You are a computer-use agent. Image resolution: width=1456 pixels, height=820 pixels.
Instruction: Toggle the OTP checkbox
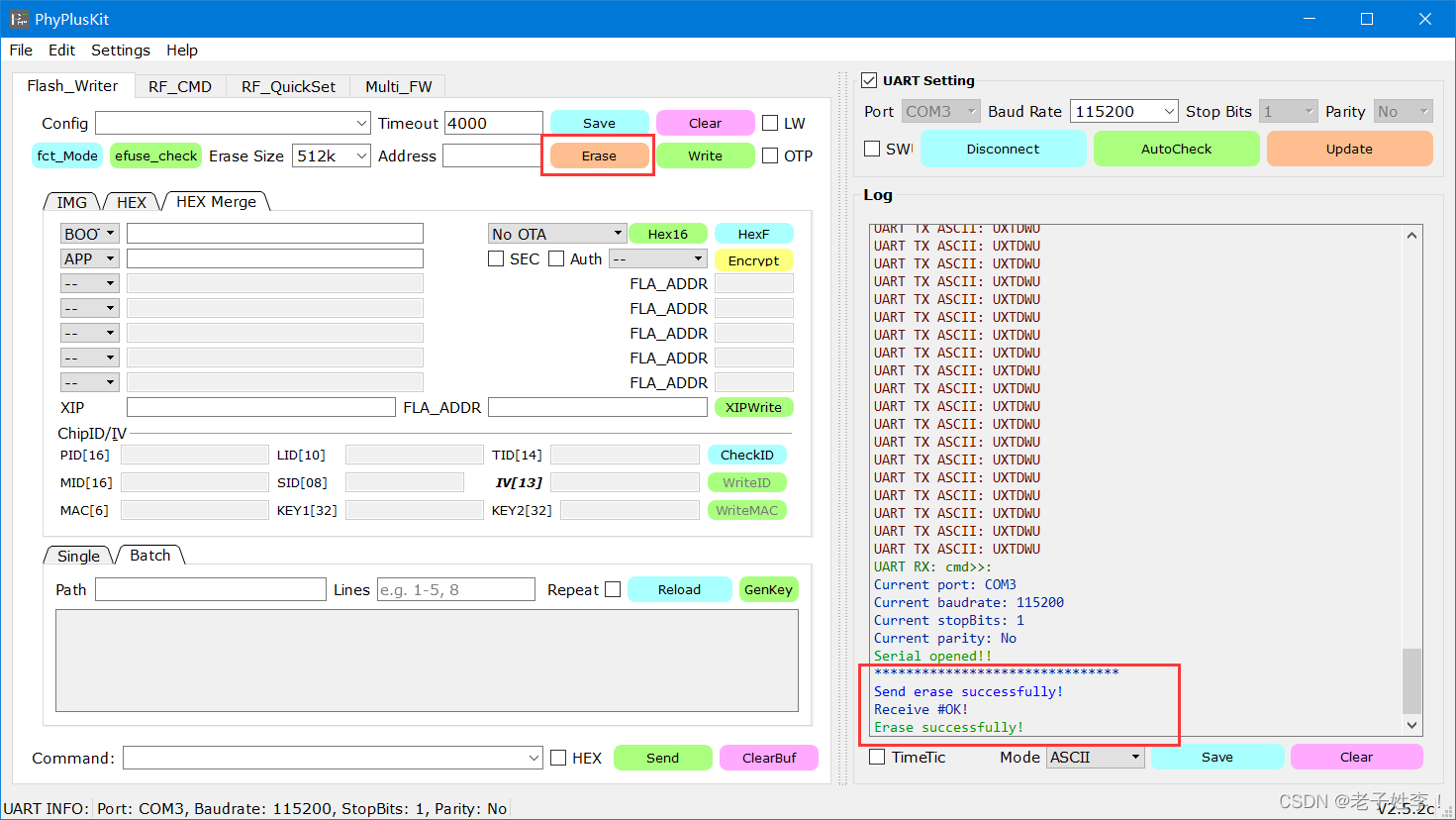point(770,155)
